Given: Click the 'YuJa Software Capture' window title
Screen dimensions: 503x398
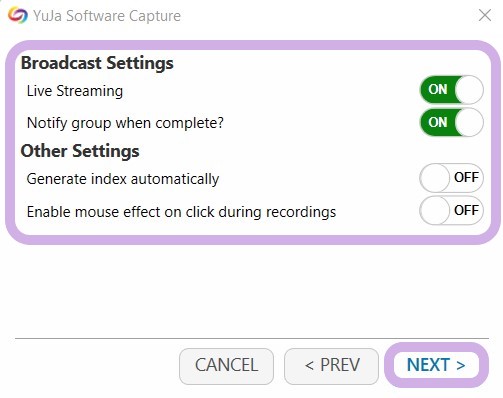Looking at the screenshot, I should click(x=107, y=16).
